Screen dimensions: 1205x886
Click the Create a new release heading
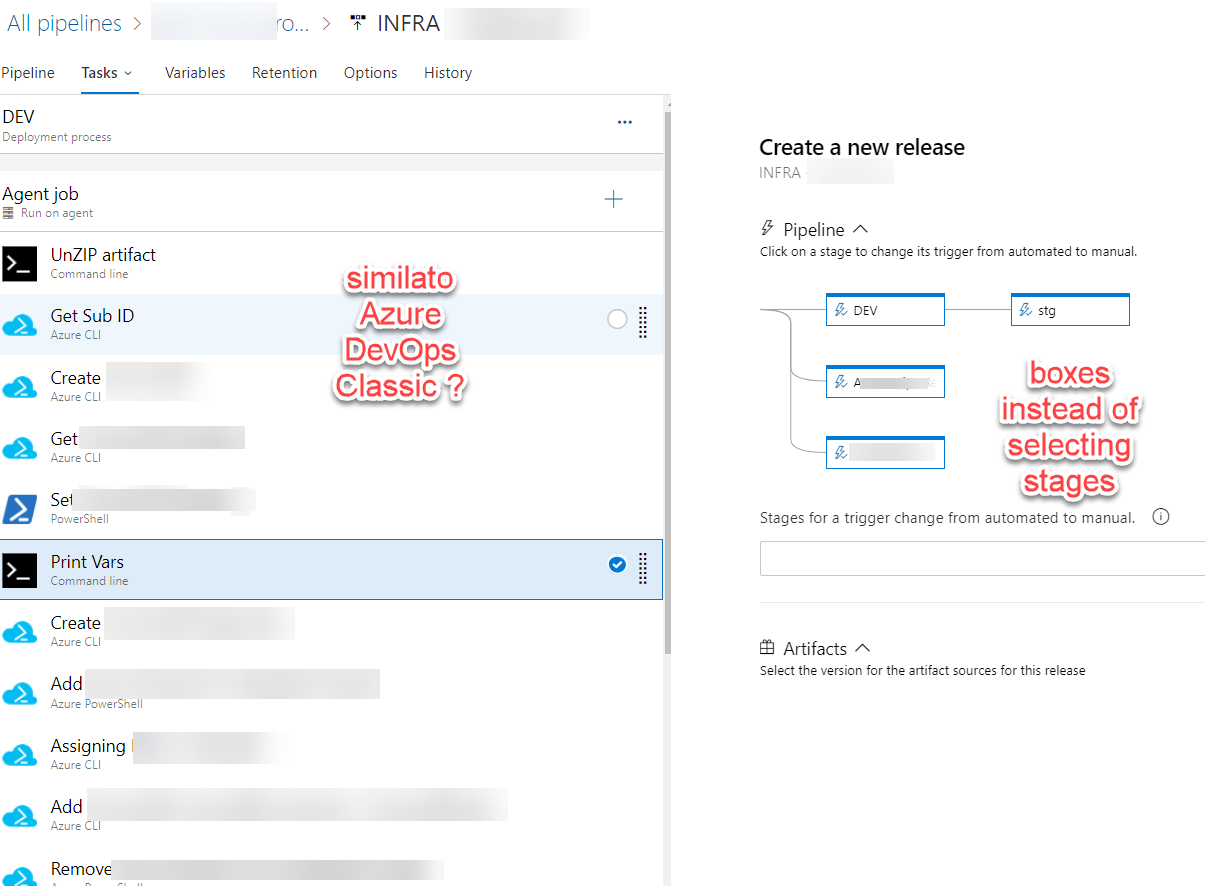[x=862, y=148]
